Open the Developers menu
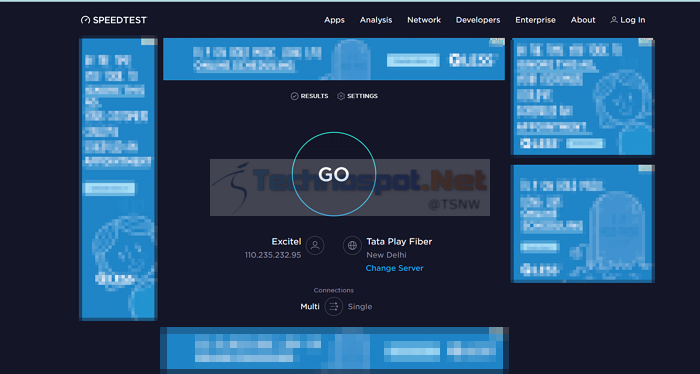The width and height of the screenshot is (700, 374). (478, 20)
